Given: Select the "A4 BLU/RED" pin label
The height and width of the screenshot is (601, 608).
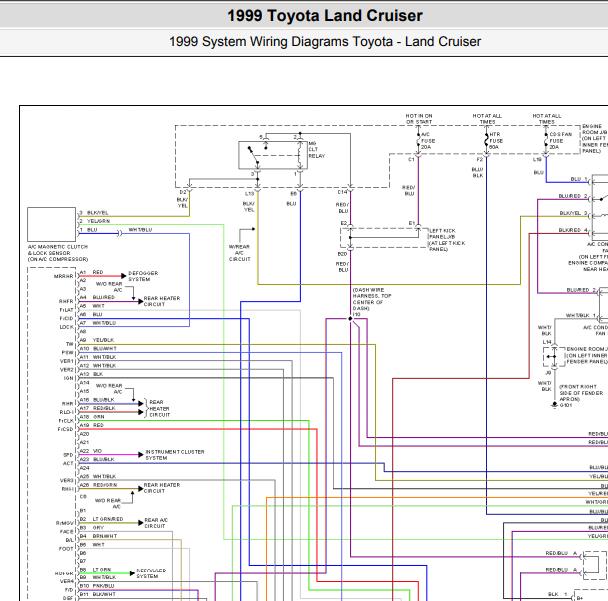Looking at the screenshot, I should (97, 297).
